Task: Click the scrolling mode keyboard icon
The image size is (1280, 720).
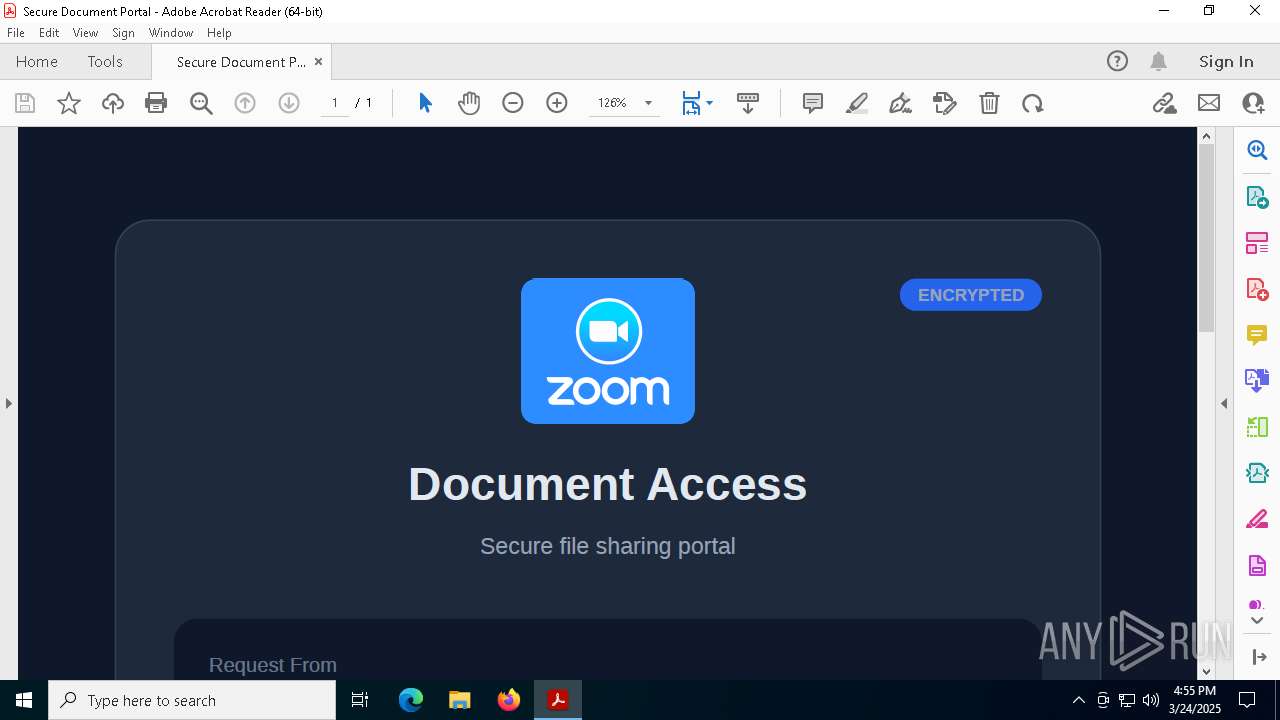Action: [748, 103]
